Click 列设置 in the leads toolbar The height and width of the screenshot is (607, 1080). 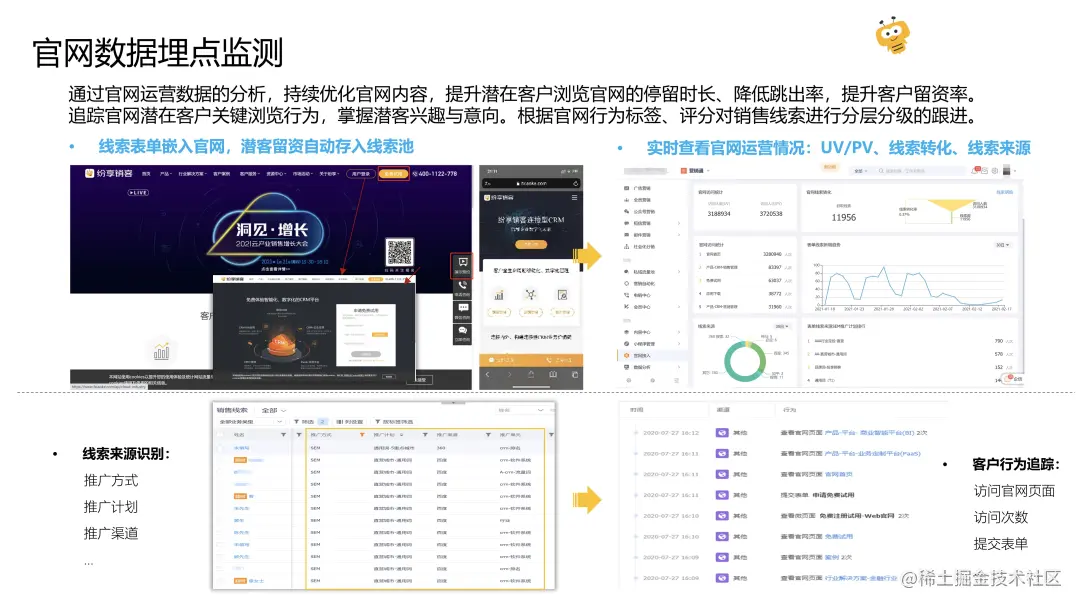point(349,422)
